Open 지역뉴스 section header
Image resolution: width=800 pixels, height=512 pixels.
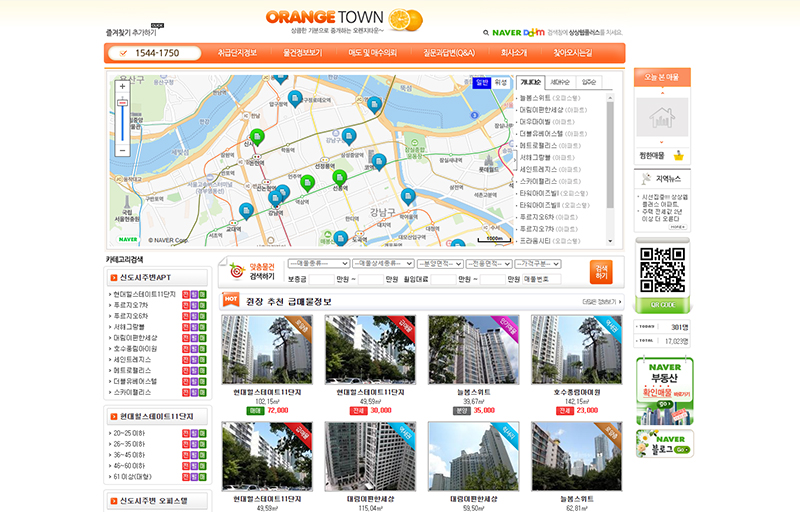click(x=662, y=179)
